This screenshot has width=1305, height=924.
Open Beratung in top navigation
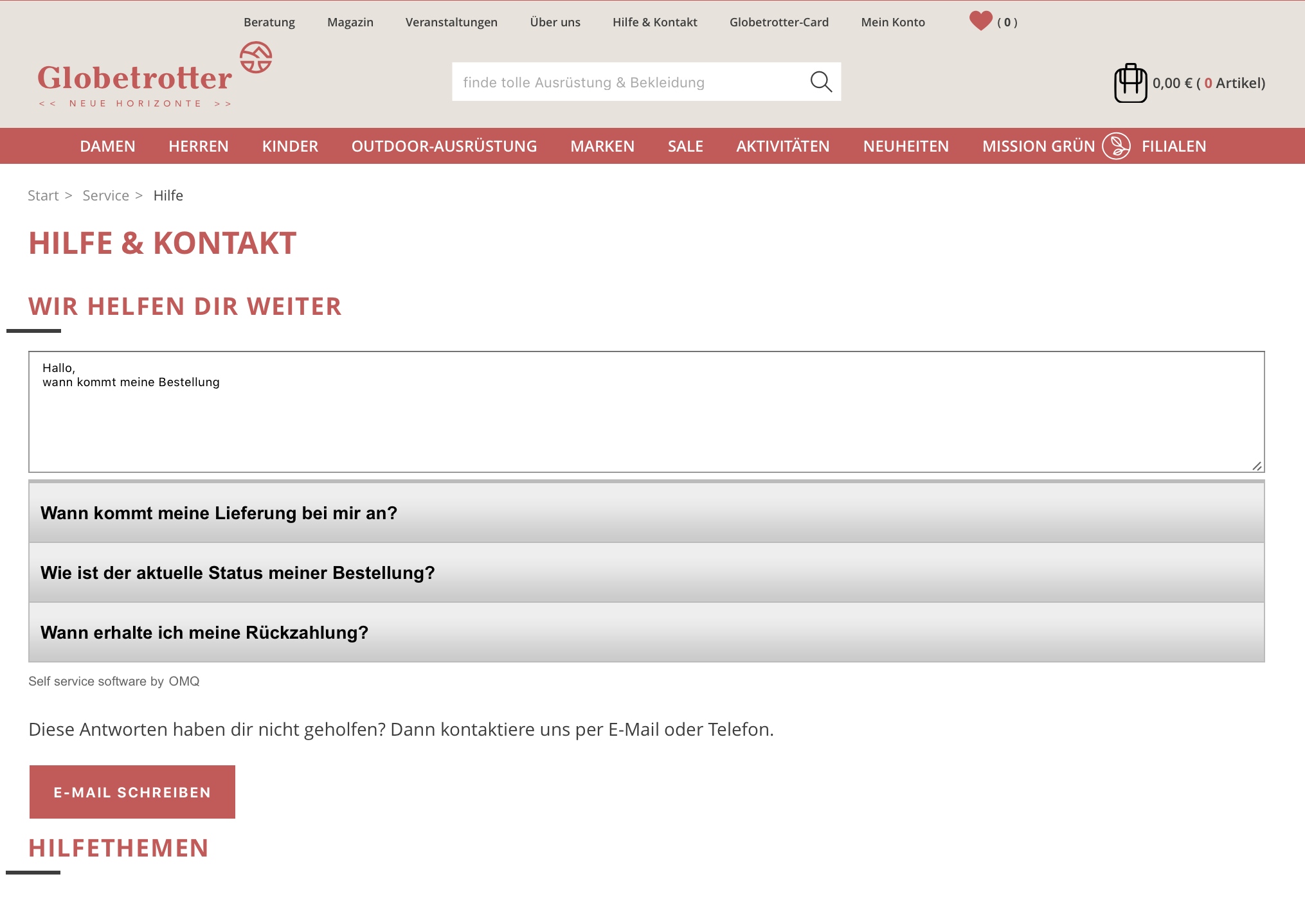269,22
